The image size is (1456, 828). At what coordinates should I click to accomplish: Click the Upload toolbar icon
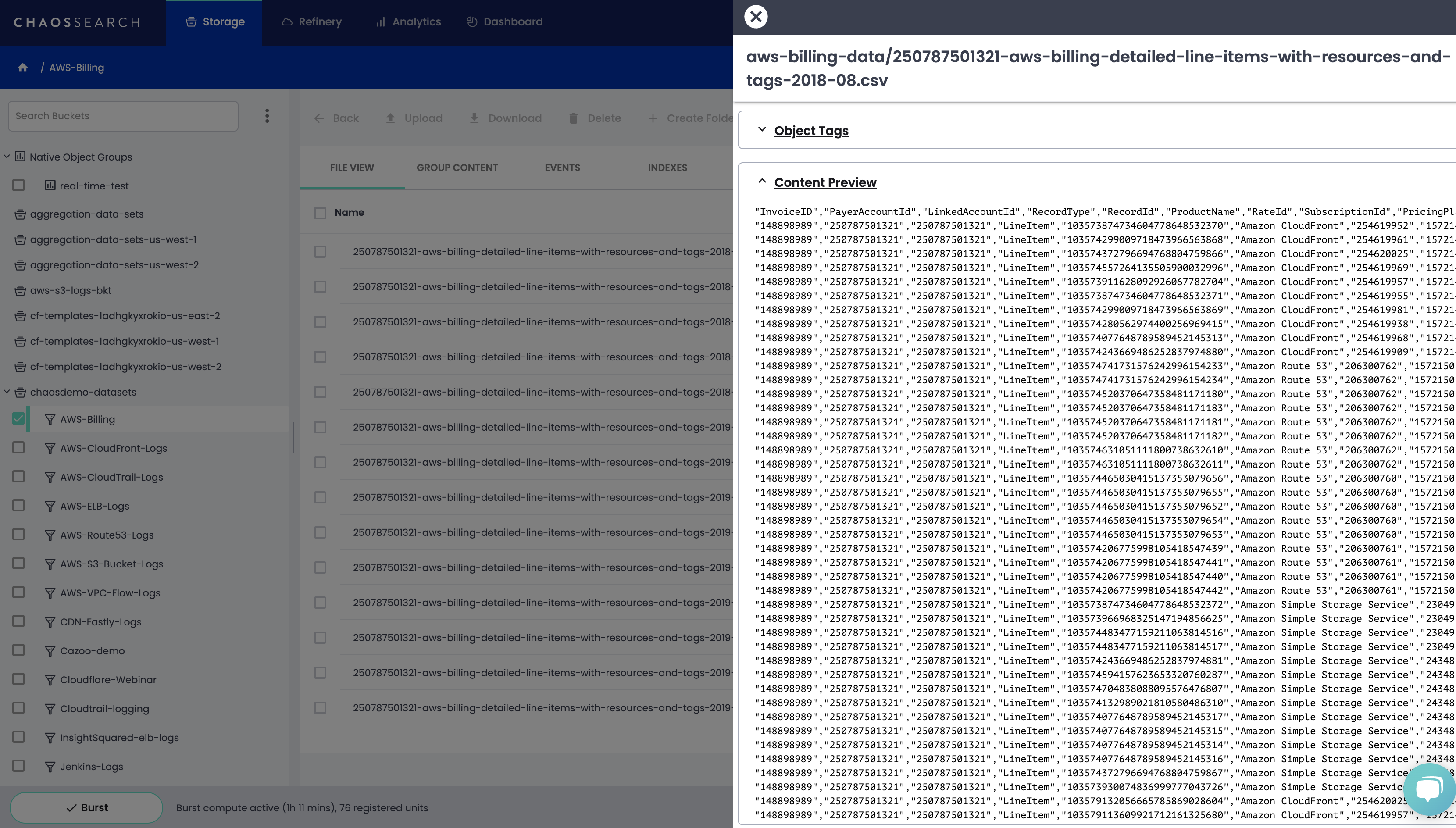point(391,118)
